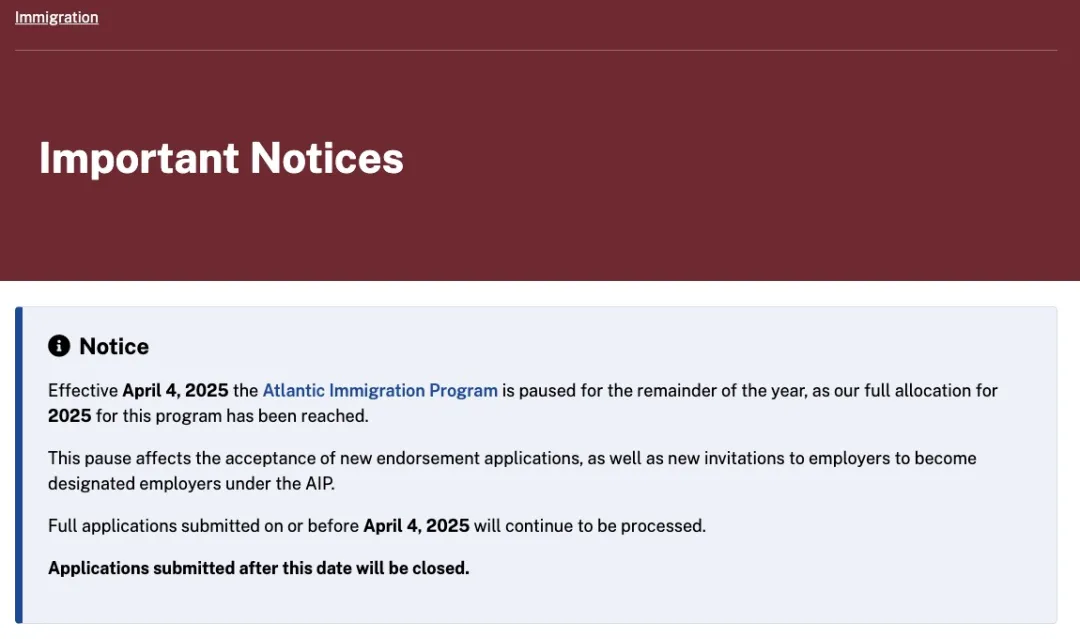This screenshot has height=639, width=1080.
Task: Click bold April 4, 2025 after Effective
Action: (x=175, y=390)
